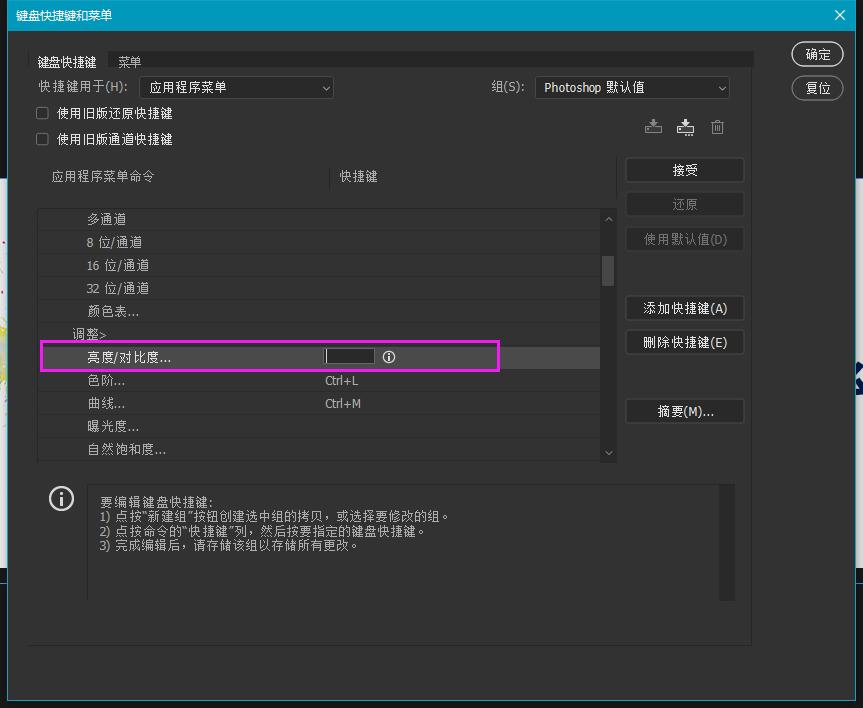Open the 组 Photoshop 默认值 dropdown
This screenshot has height=708, width=863.
pyautogui.click(x=632, y=88)
